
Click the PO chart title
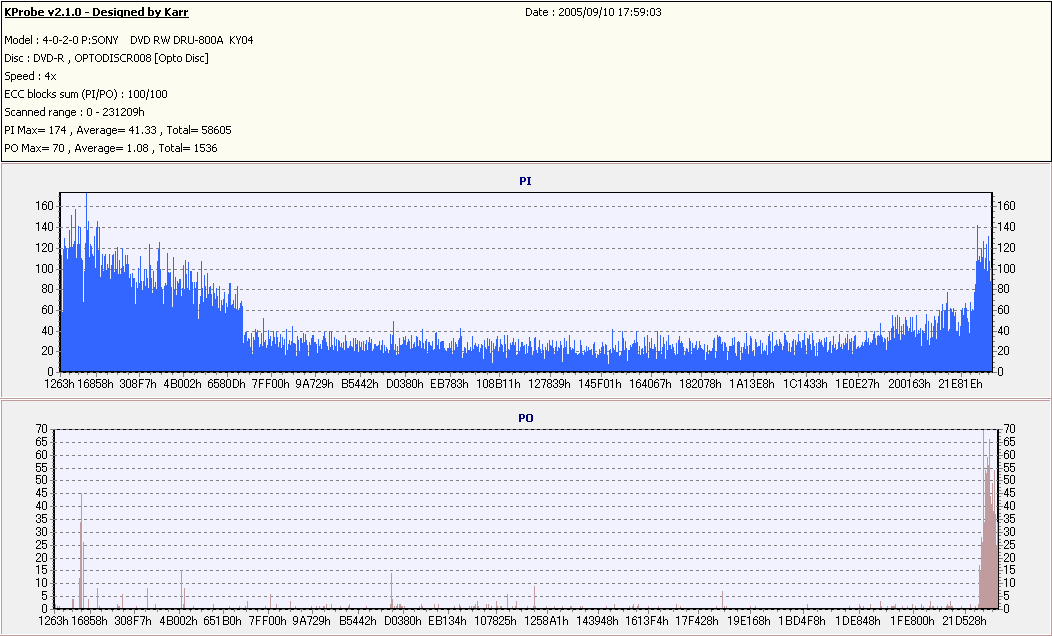[525, 418]
